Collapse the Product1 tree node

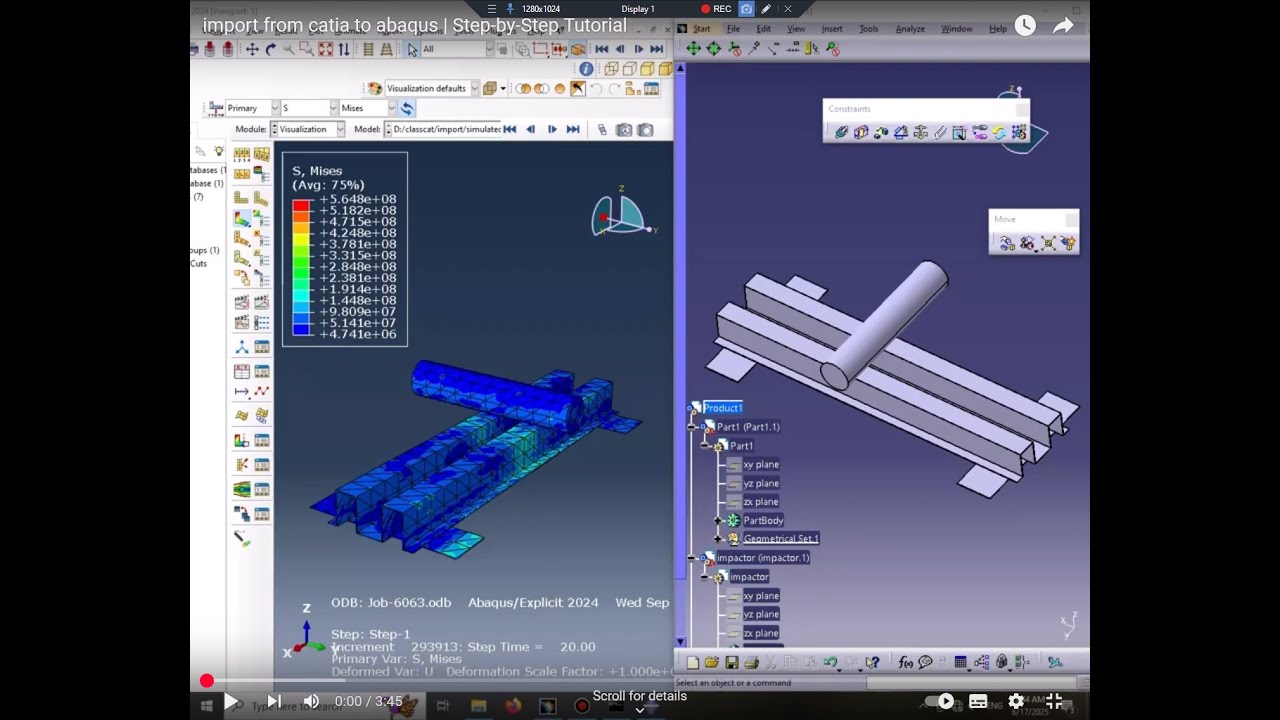(x=692, y=408)
